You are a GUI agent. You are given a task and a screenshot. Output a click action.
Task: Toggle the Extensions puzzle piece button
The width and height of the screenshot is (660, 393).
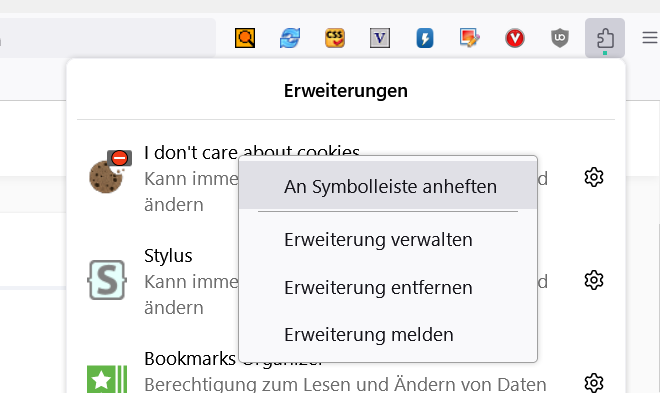(605, 38)
